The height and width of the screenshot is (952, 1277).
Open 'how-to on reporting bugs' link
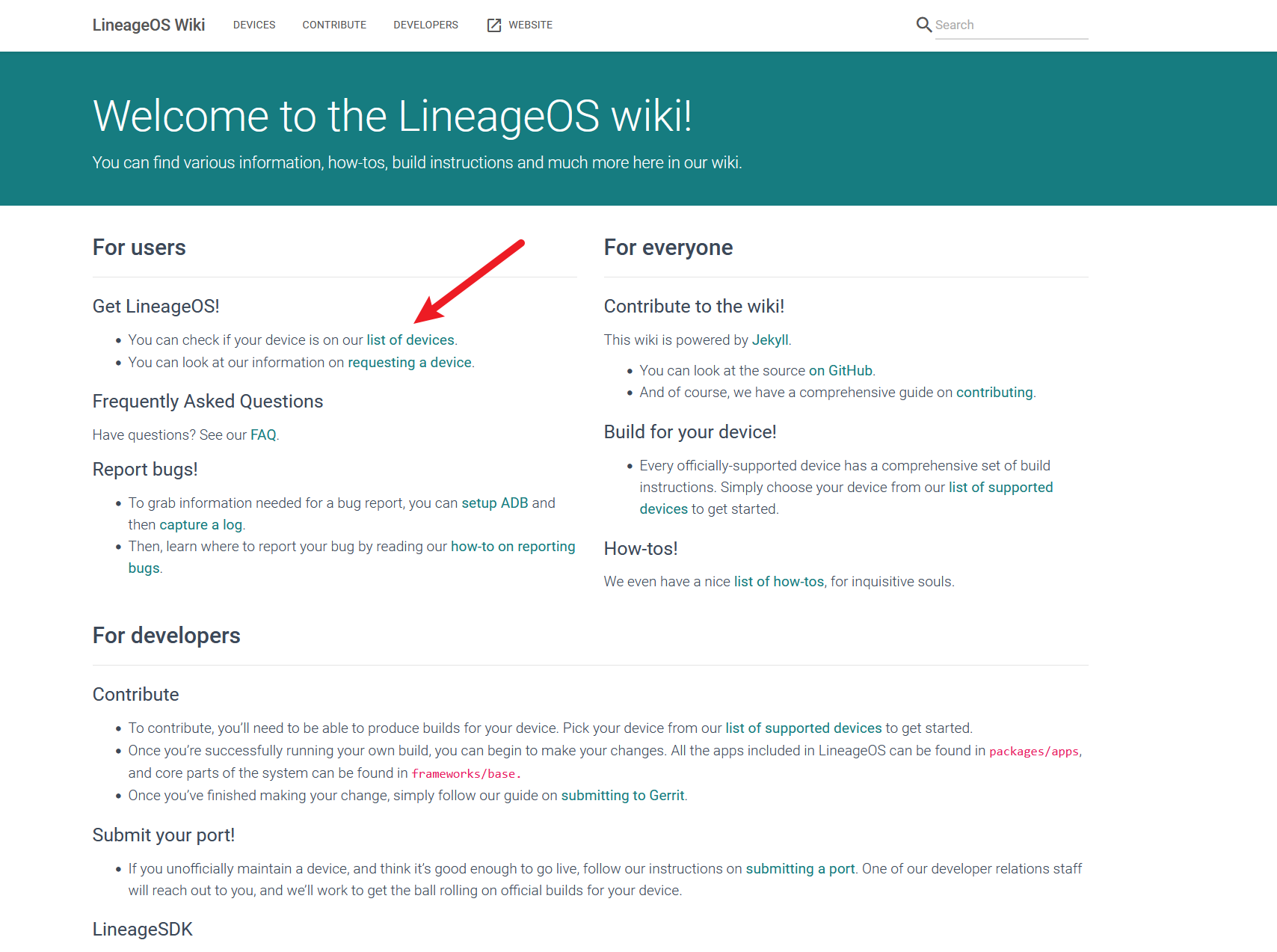pos(513,546)
